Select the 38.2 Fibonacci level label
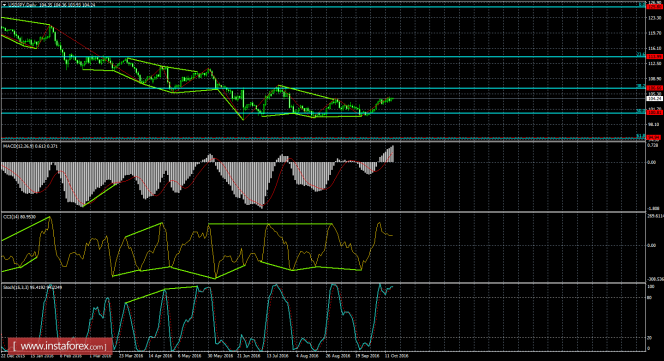This screenshot has width=664, height=361. (641, 86)
